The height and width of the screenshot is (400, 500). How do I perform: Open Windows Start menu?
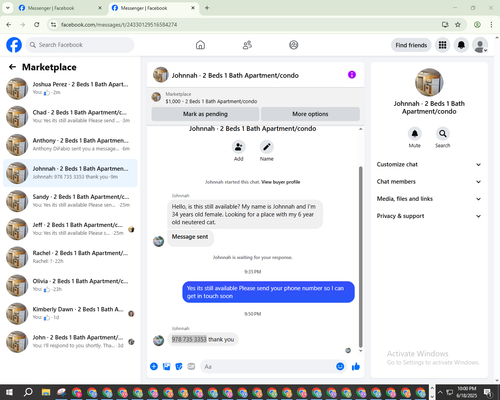point(9,392)
